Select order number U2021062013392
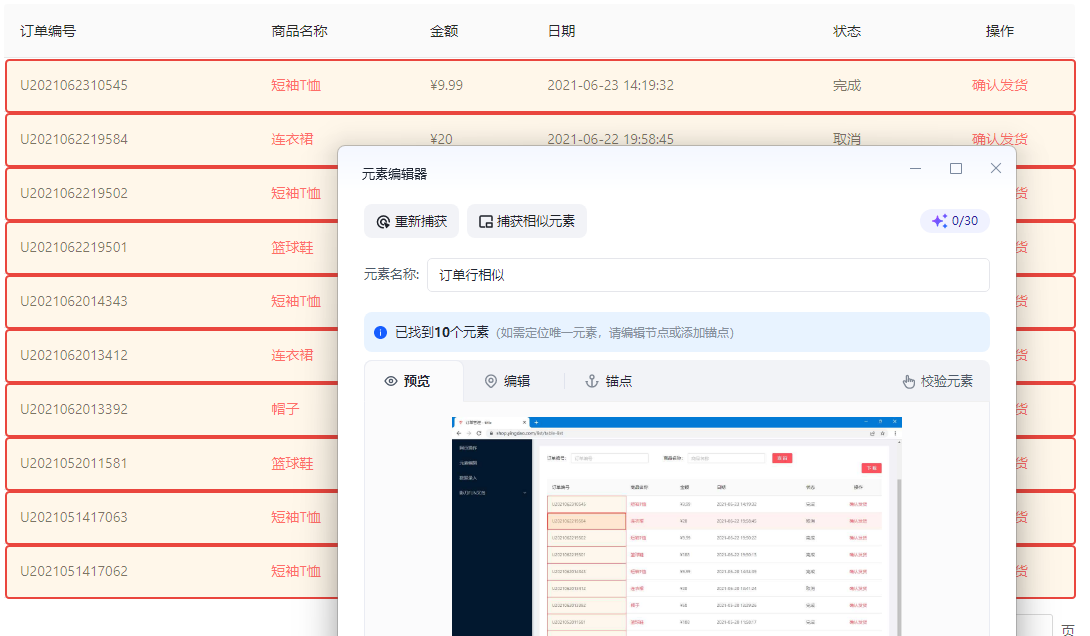1090x636 pixels. 74,409
